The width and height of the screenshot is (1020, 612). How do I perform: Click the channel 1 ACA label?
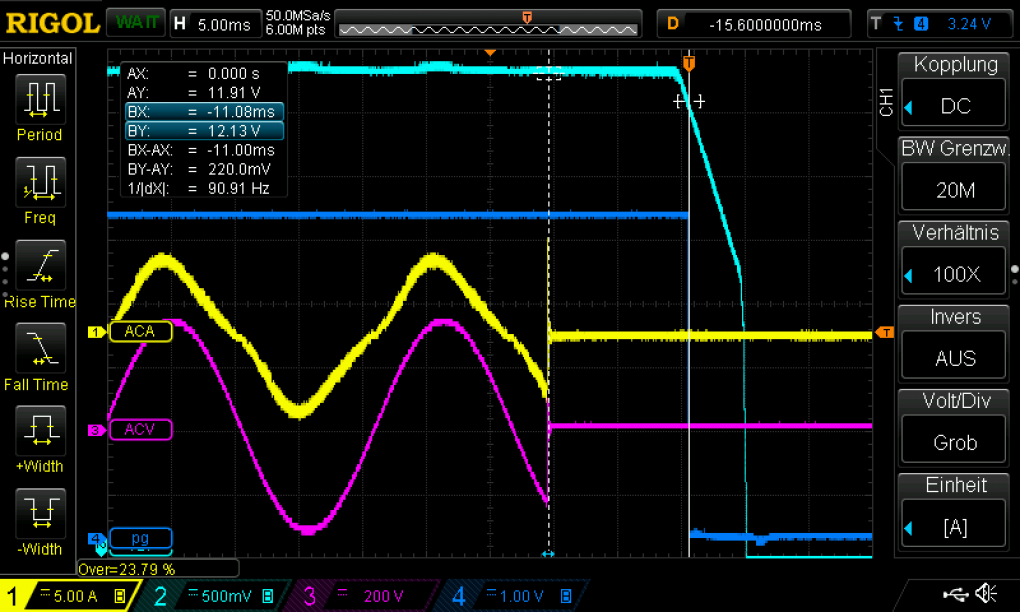141,331
